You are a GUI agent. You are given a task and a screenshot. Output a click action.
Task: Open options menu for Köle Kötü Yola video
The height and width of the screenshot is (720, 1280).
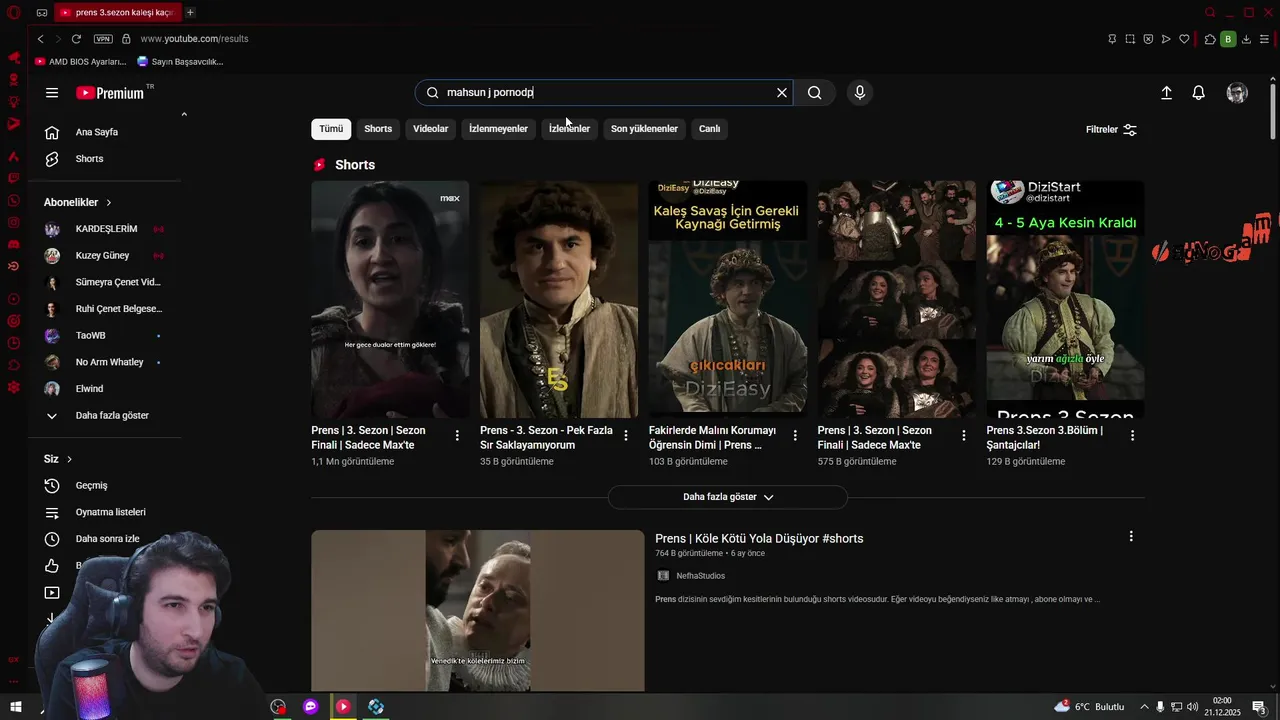1131,537
